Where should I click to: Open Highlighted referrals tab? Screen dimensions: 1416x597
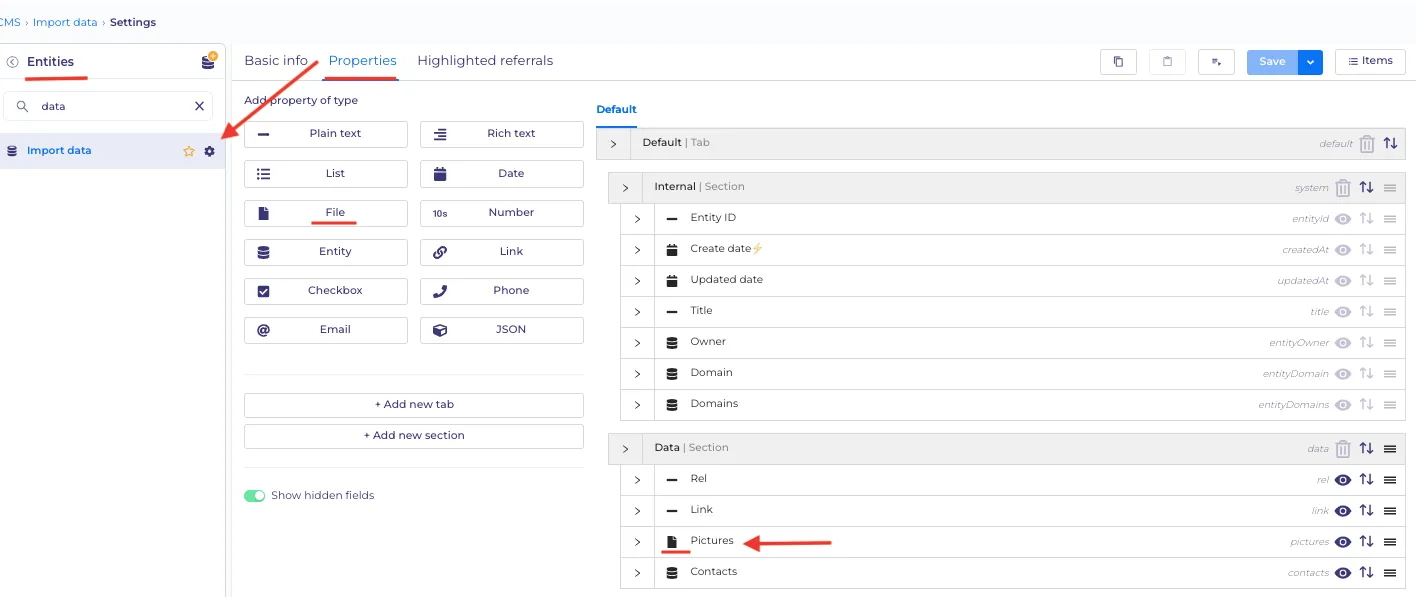click(485, 61)
